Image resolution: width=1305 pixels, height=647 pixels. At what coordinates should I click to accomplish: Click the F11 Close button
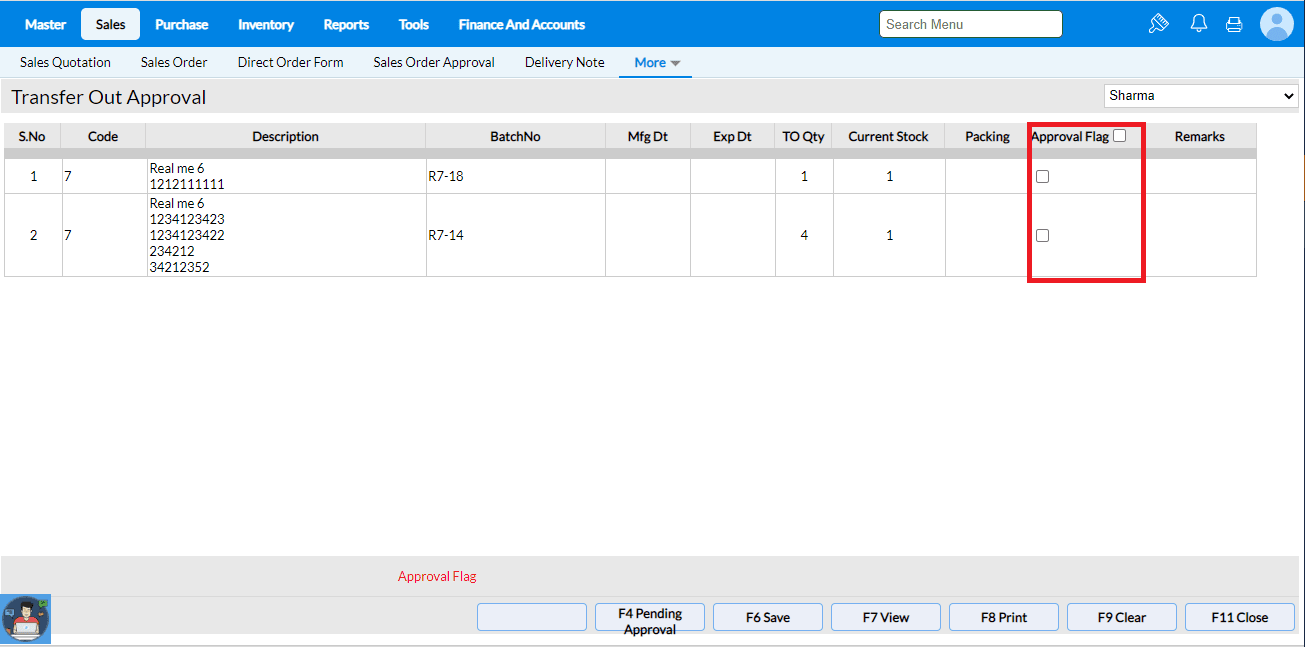click(1240, 617)
